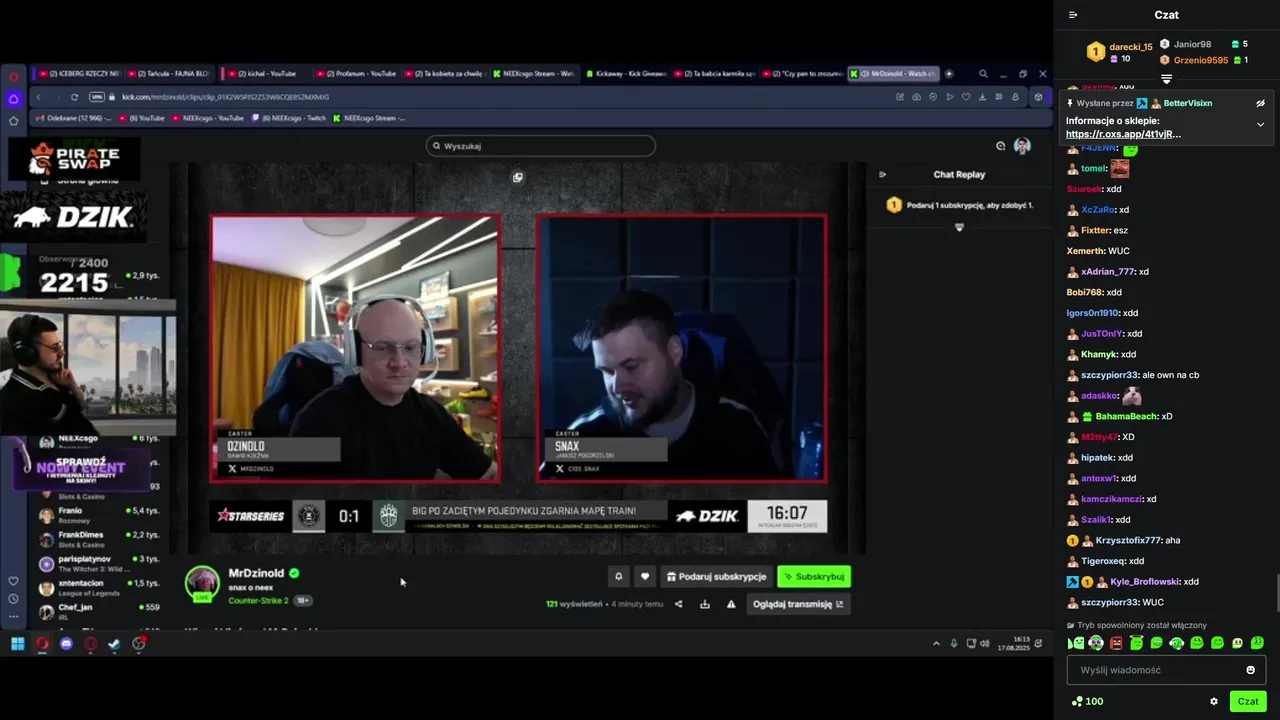Open Discord from the taskbar
This screenshot has width=1280, height=720.
pos(66,644)
